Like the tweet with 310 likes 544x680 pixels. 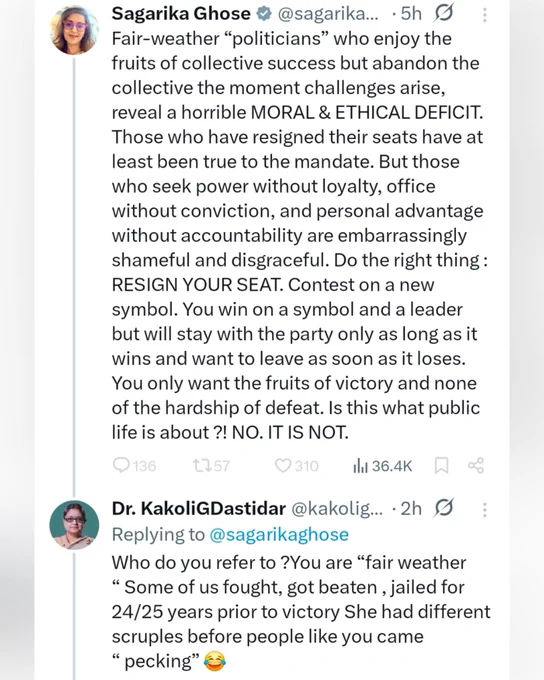click(x=283, y=466)
